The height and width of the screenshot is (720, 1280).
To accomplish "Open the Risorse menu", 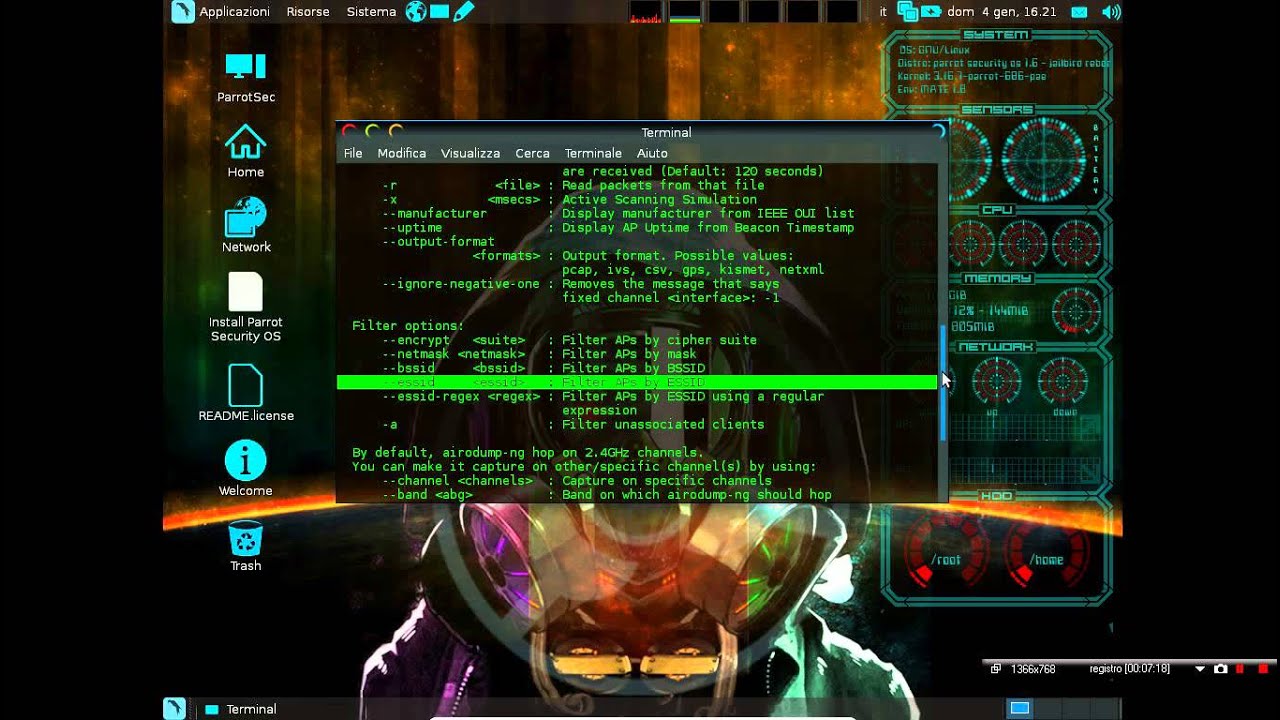I will 308,12.
